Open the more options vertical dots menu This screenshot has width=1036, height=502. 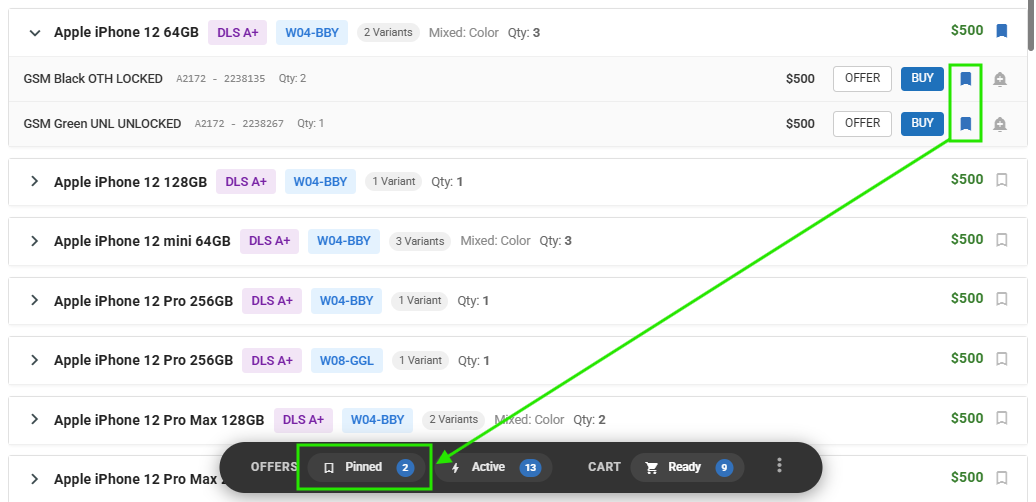(x=780, y=466)
